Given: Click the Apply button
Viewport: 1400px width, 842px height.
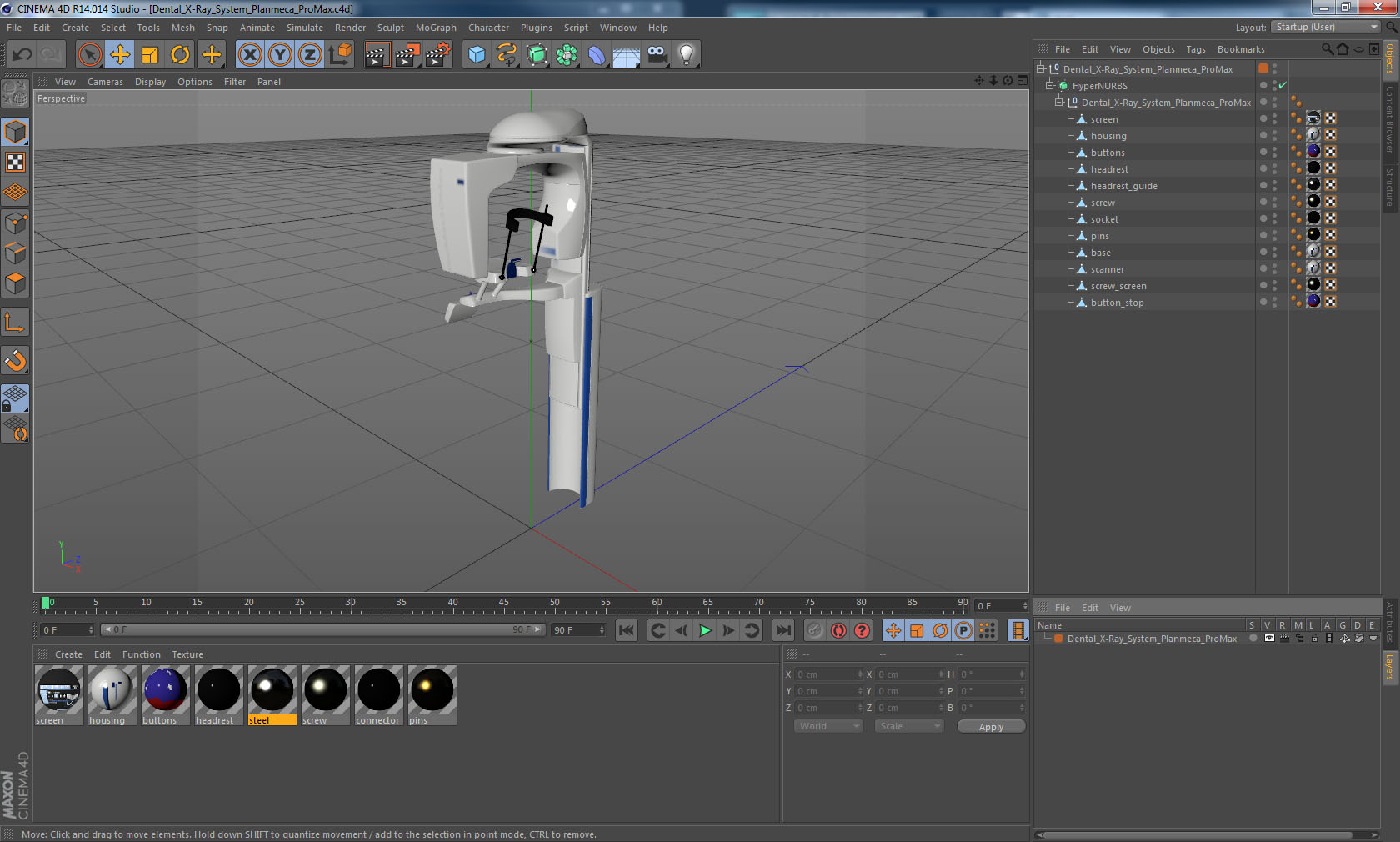Looking at the screenshot, I should pyautogui.click(x=991, y=727).
